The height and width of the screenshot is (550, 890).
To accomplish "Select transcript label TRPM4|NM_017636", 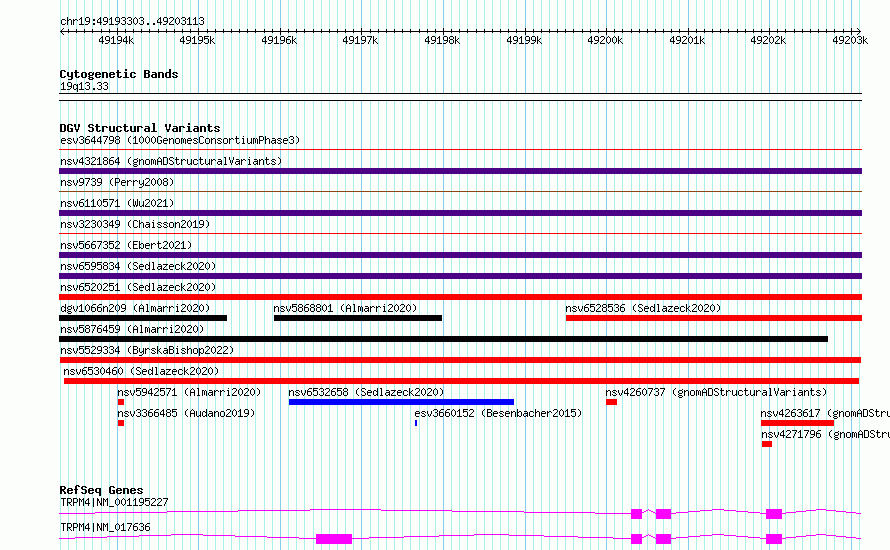I will [x=105, y=527].
